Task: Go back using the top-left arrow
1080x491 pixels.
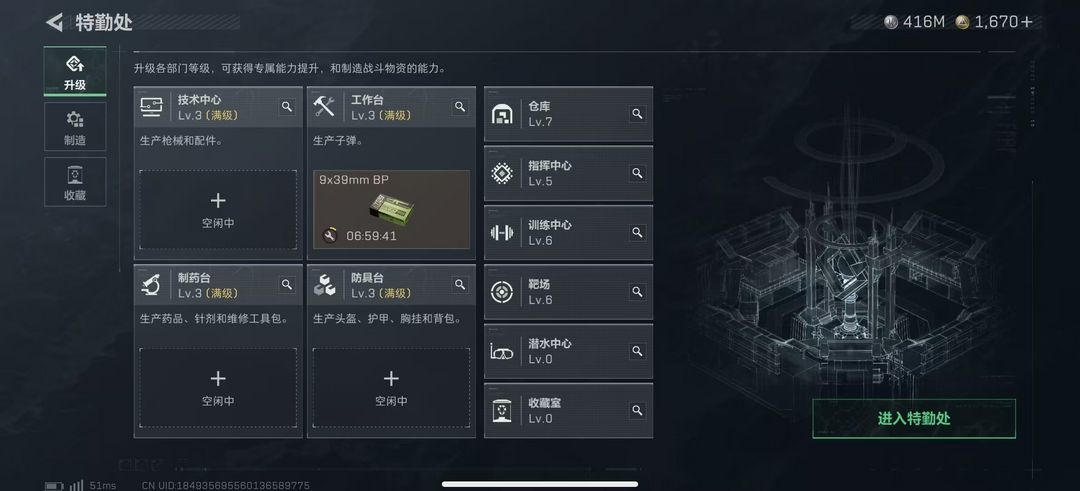Action: coord(54,22)
